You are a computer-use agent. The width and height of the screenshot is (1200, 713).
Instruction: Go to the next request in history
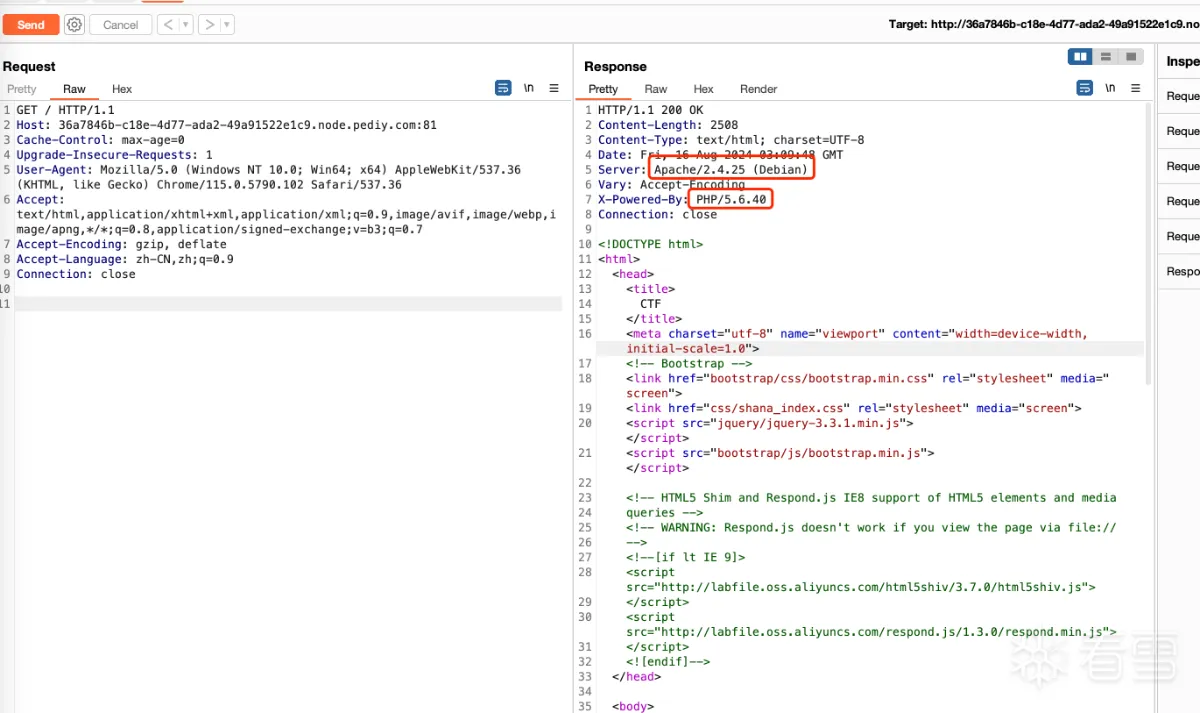(x=209, y=25)
